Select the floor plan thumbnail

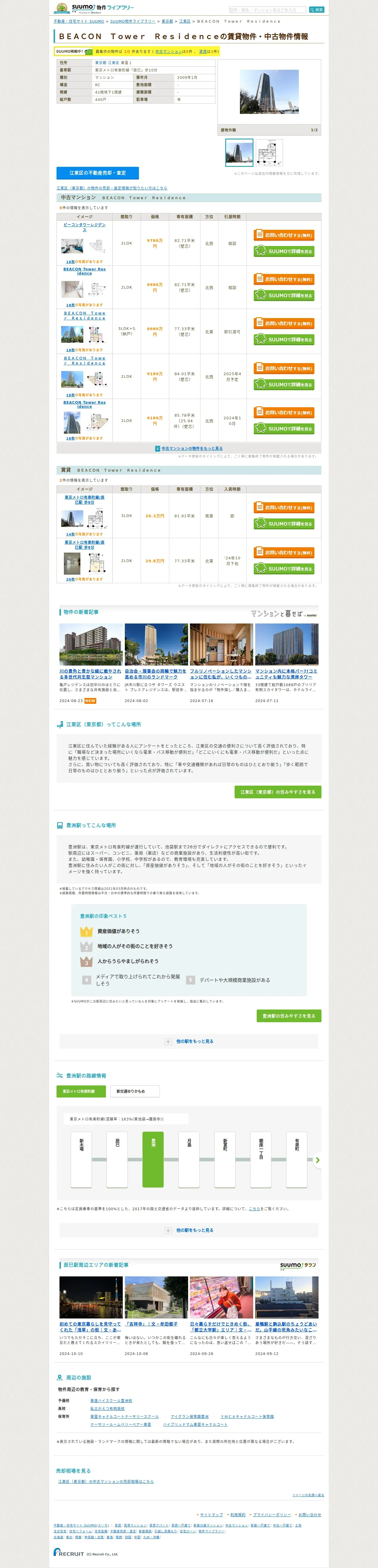(x=269, y=153)
